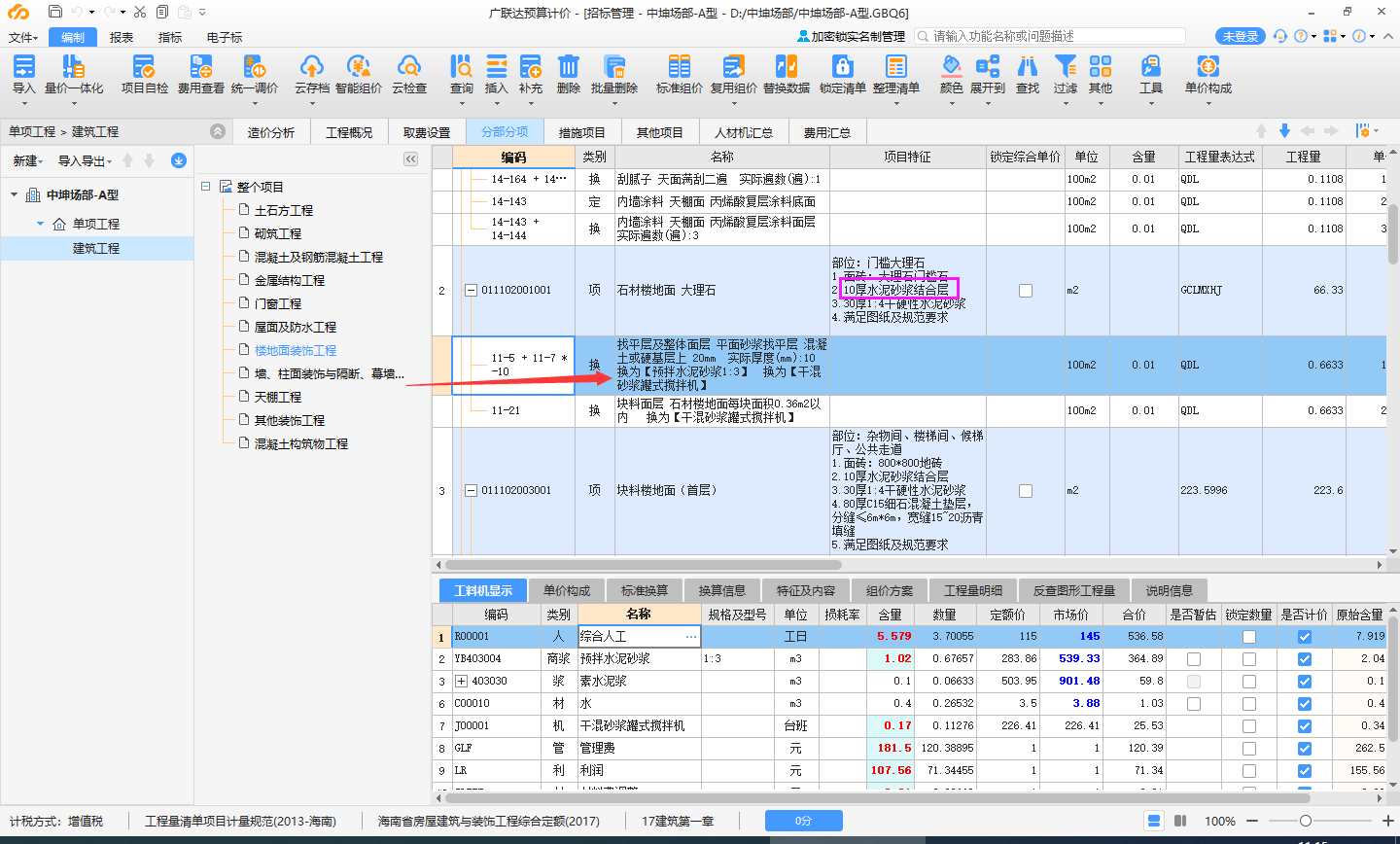Click 加密锁实名制管理 link
The height and width of the screenshot is (844, 1400).
click(x=852, y=36)
